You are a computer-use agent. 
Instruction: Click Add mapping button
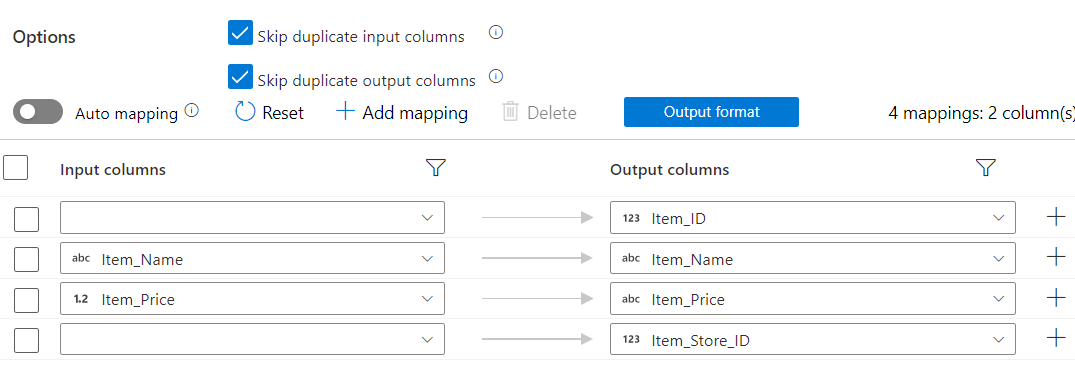click(x=402, y=112)
